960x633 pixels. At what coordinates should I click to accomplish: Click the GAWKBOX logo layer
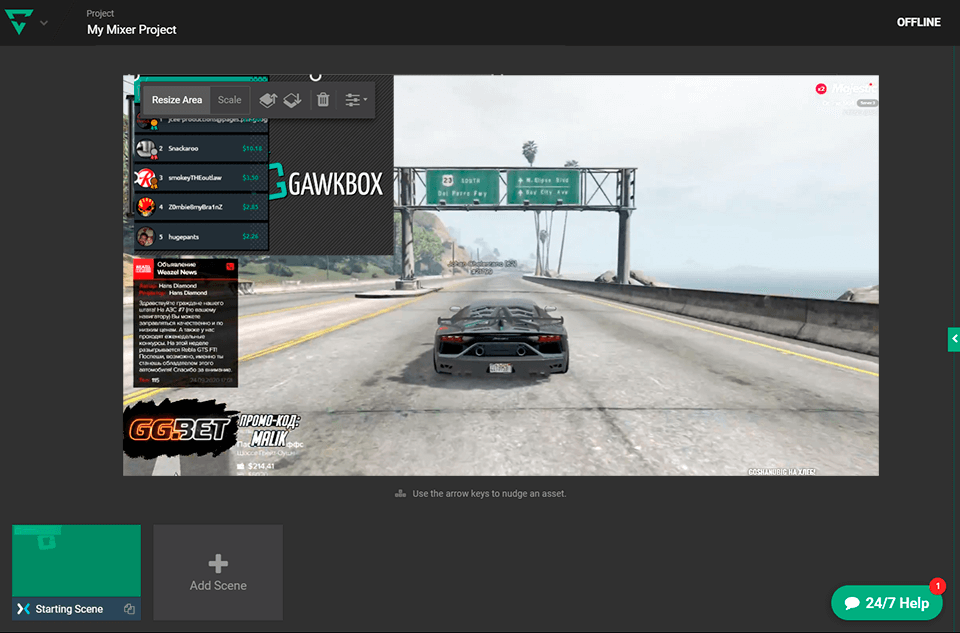(326, 182)
